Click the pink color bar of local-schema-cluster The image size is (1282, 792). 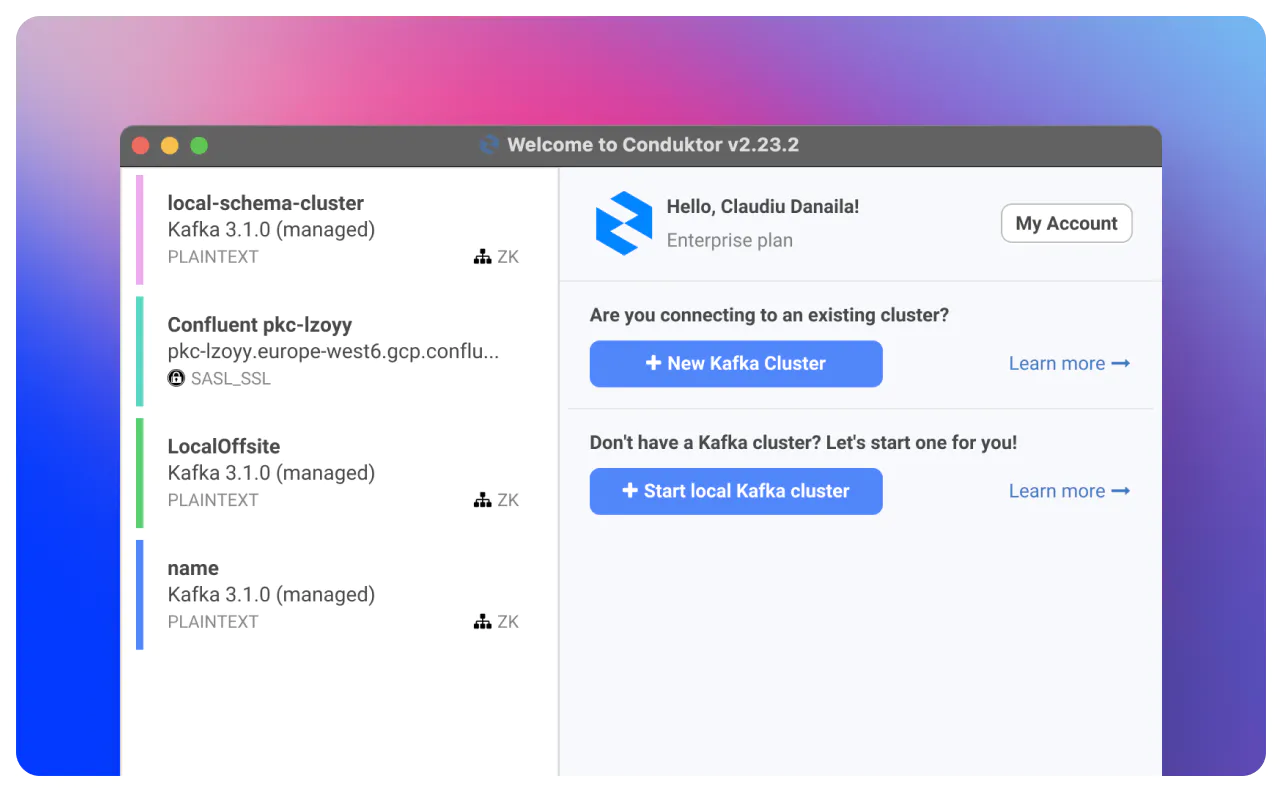[140, 230]
